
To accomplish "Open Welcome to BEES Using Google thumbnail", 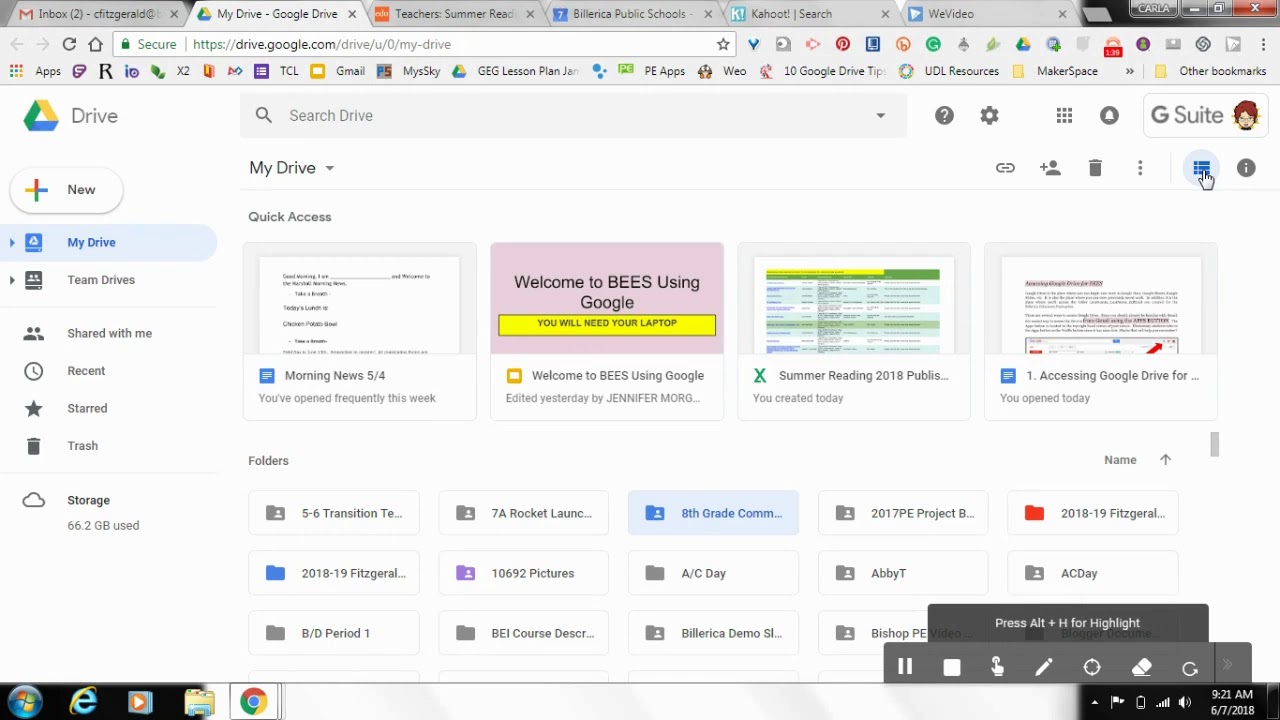I will 607,299.
